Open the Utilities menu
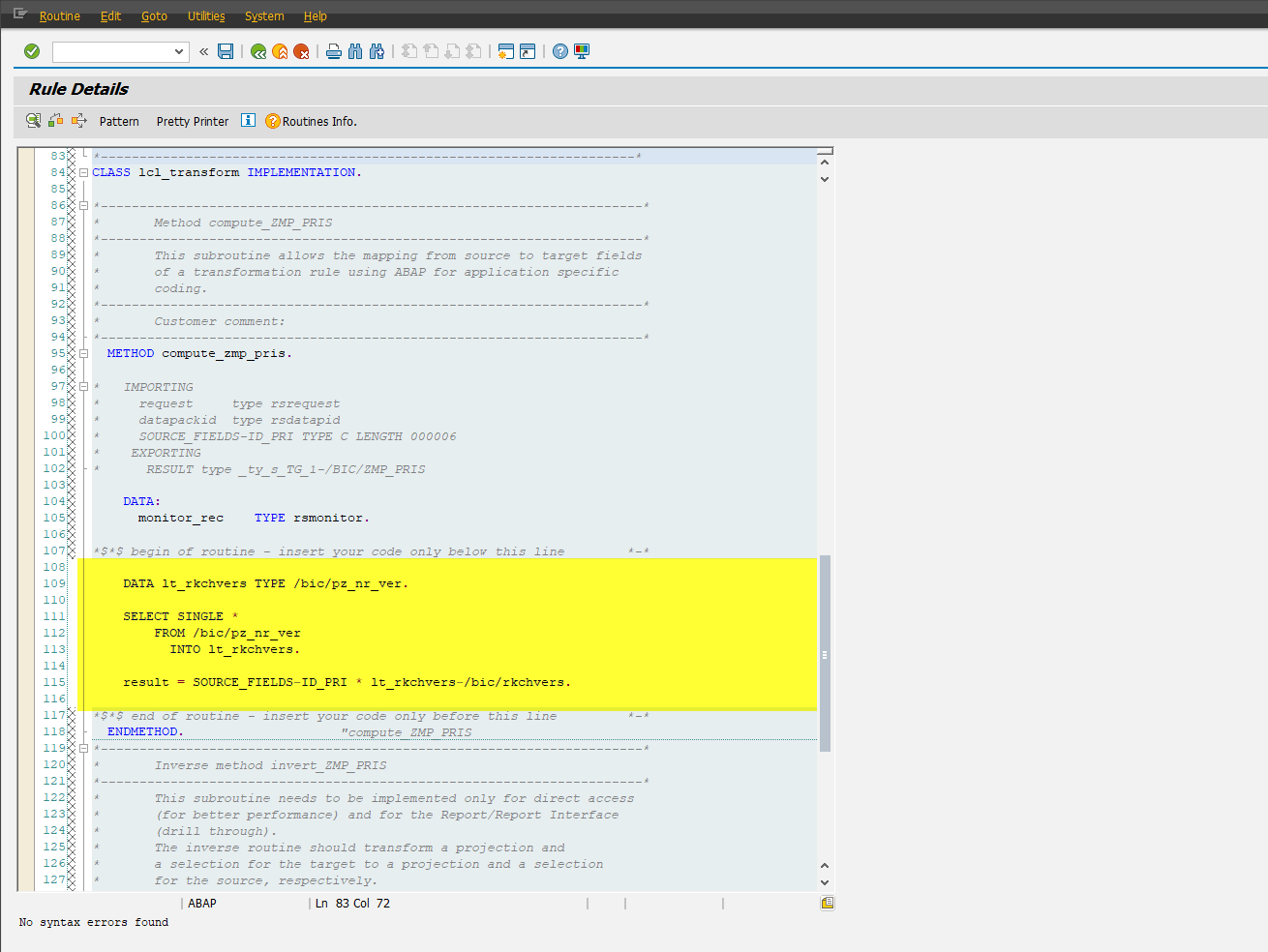The image size is (1268, 952). 205,16
